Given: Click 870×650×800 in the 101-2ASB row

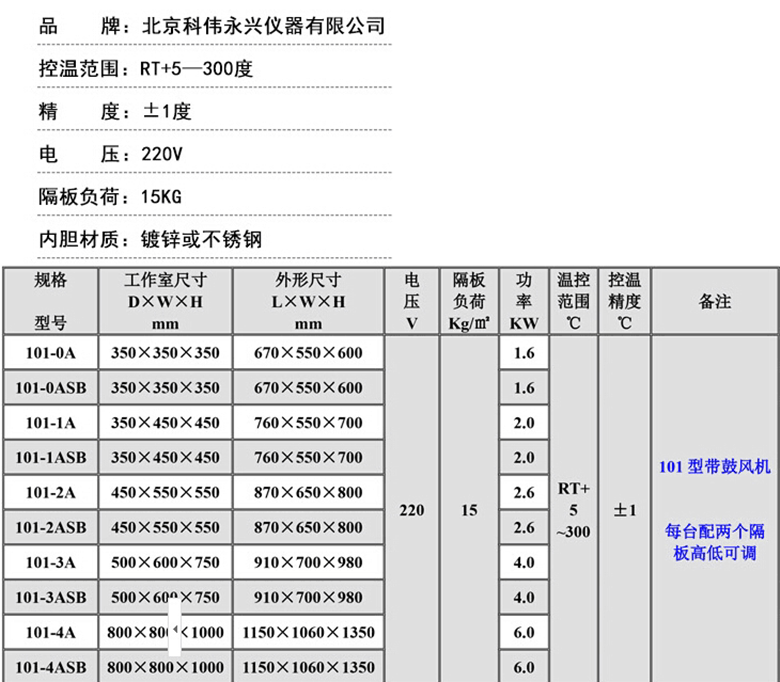Looking at the screenshot, I should click(308, 527).
